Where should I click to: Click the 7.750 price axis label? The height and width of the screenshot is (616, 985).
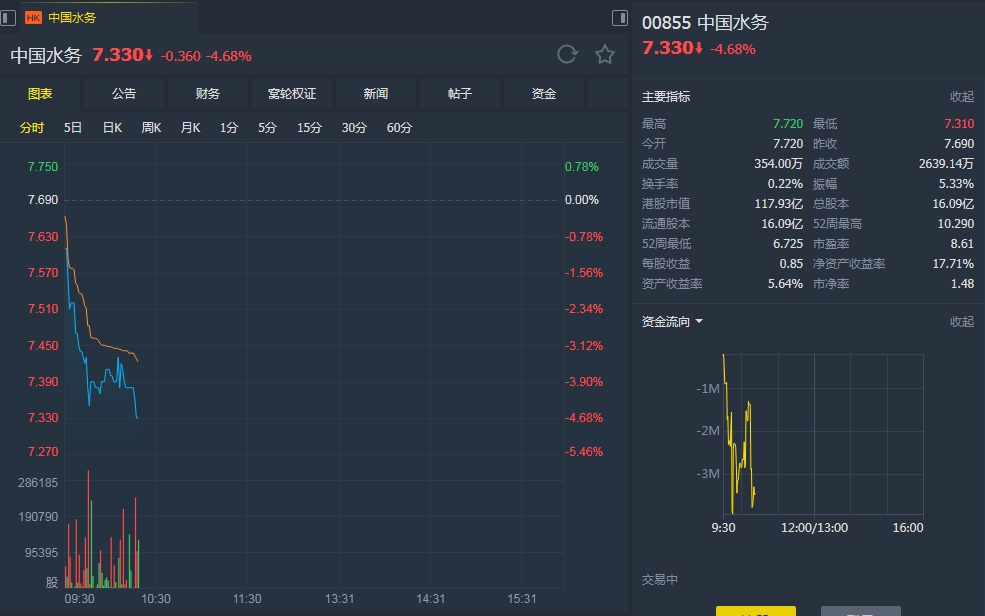click(x=43, y=166)
